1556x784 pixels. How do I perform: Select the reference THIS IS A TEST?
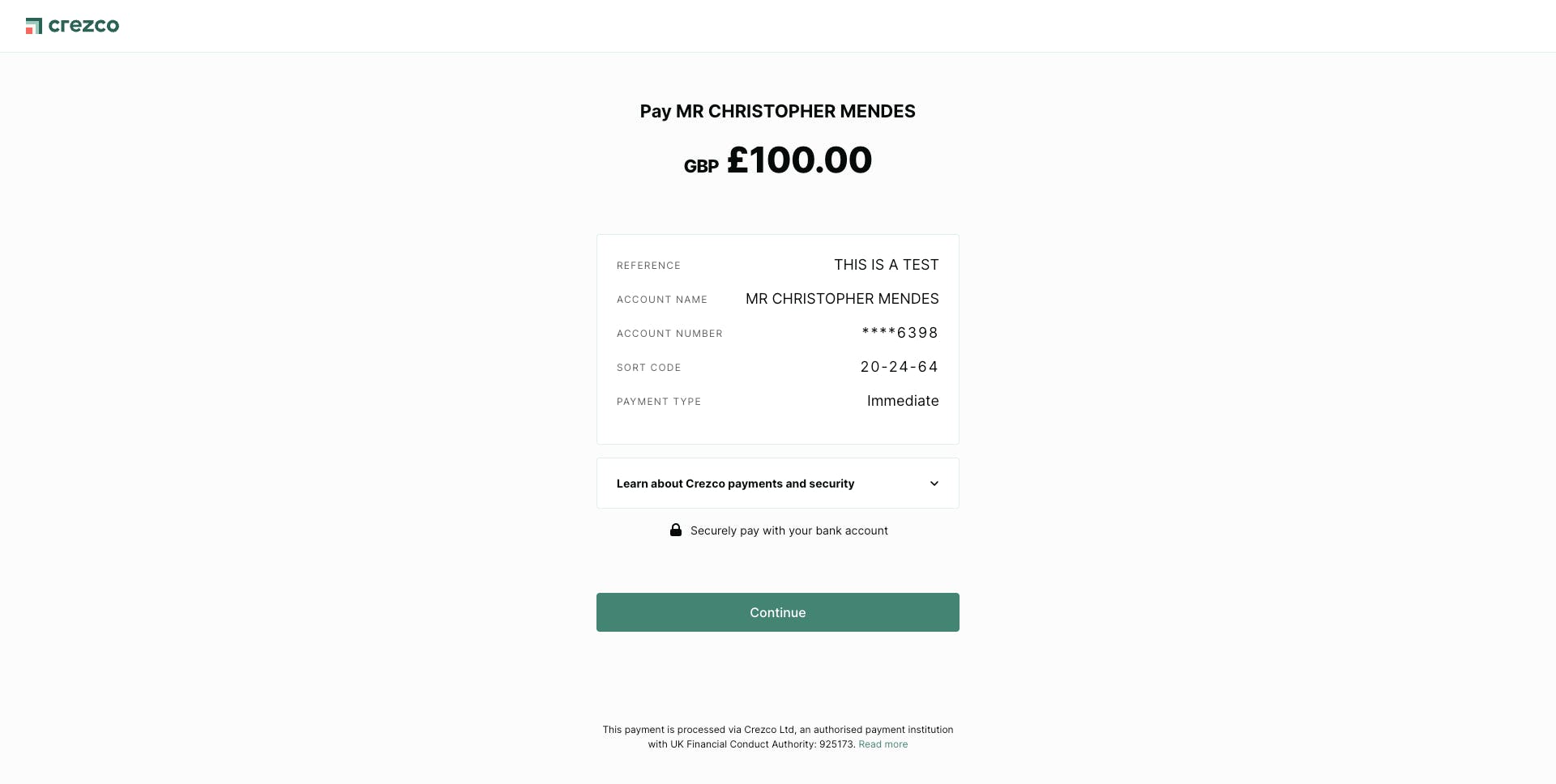pos(886,265)
